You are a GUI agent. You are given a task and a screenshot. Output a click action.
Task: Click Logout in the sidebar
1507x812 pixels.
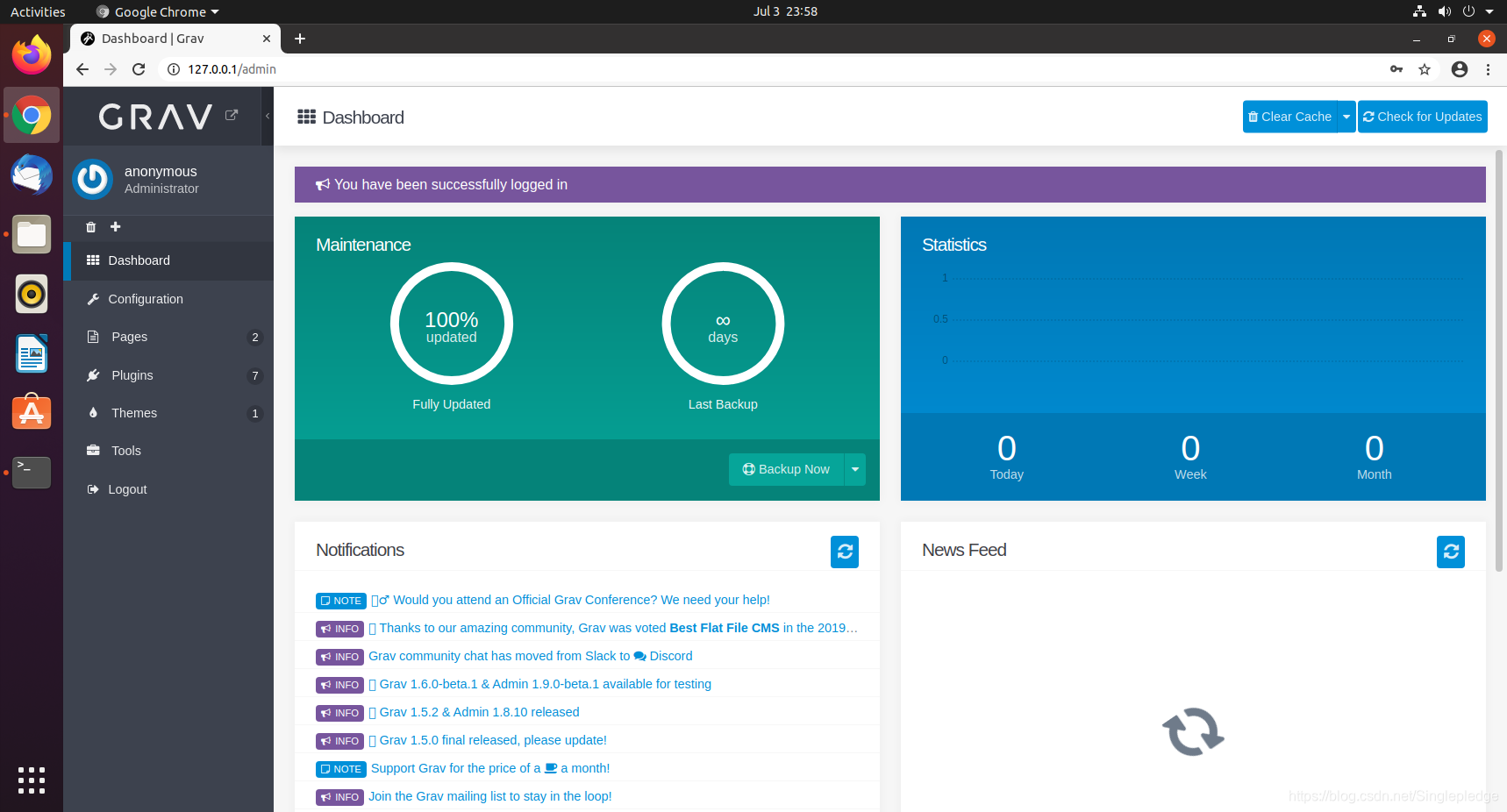point(168,489)
